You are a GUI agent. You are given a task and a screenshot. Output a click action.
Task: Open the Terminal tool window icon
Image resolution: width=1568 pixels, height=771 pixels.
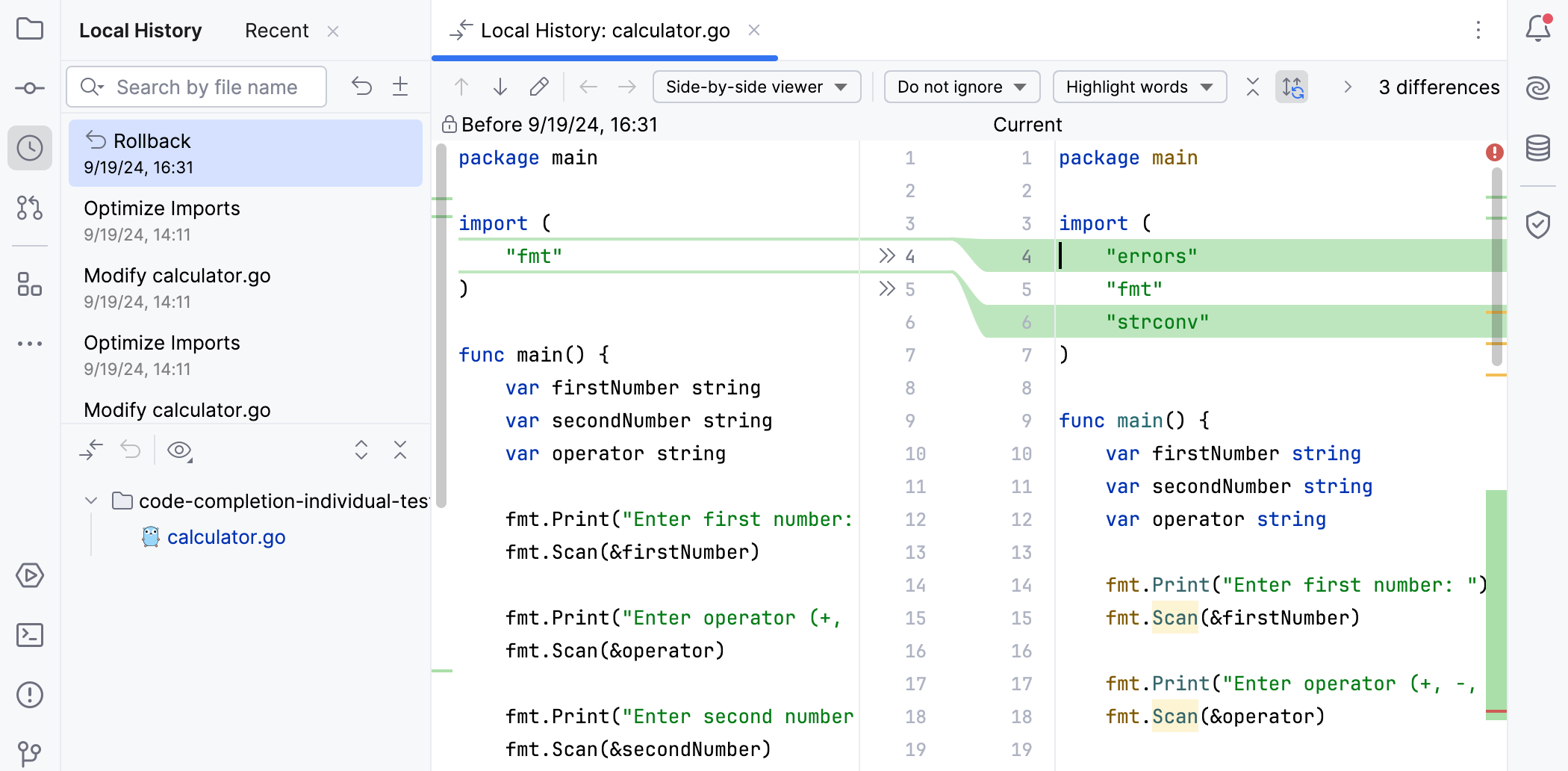(30, 635)
